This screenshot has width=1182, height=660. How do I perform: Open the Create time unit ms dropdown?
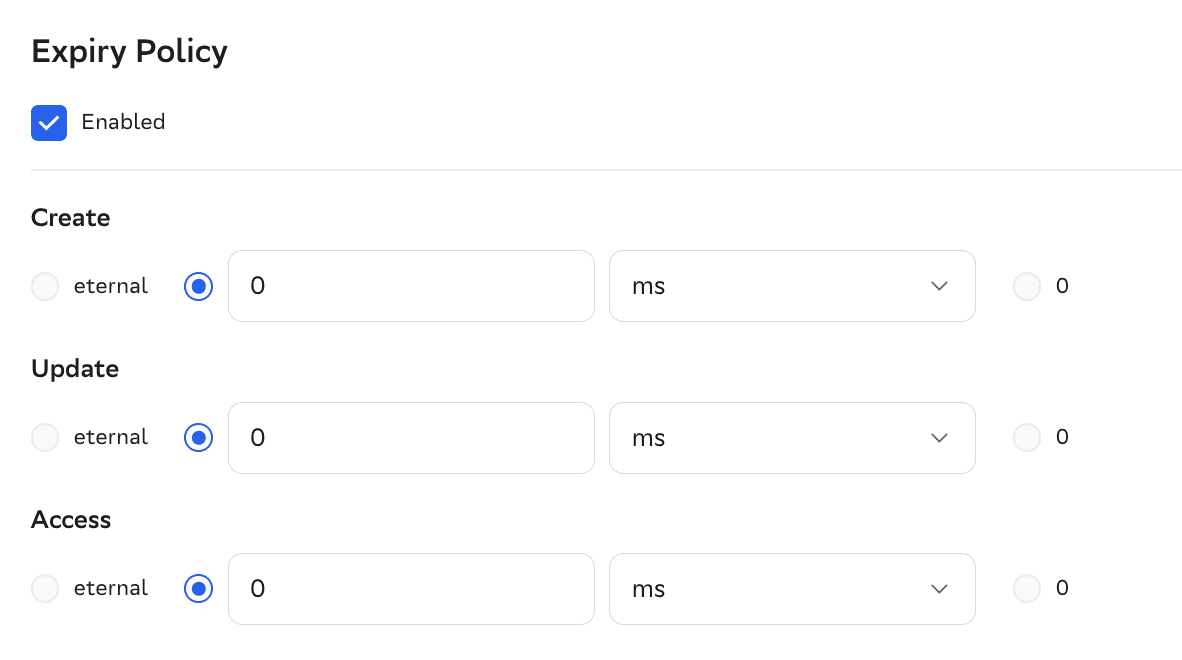[791, 286]
